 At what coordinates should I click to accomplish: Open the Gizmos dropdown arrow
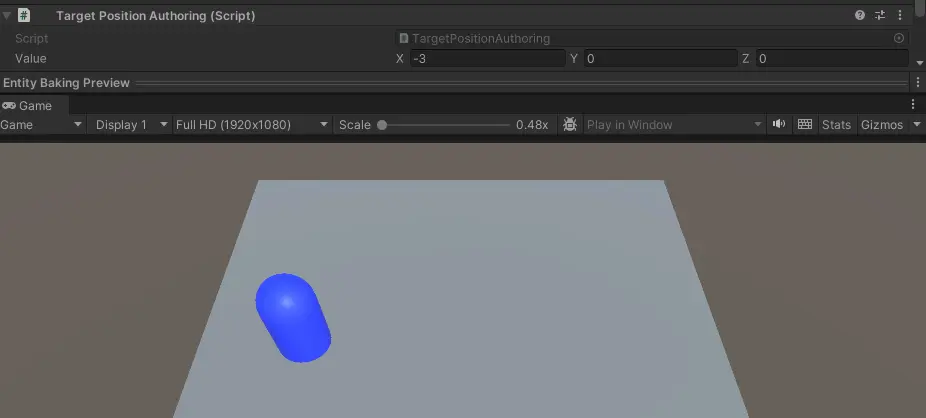(x=917, y=125)
